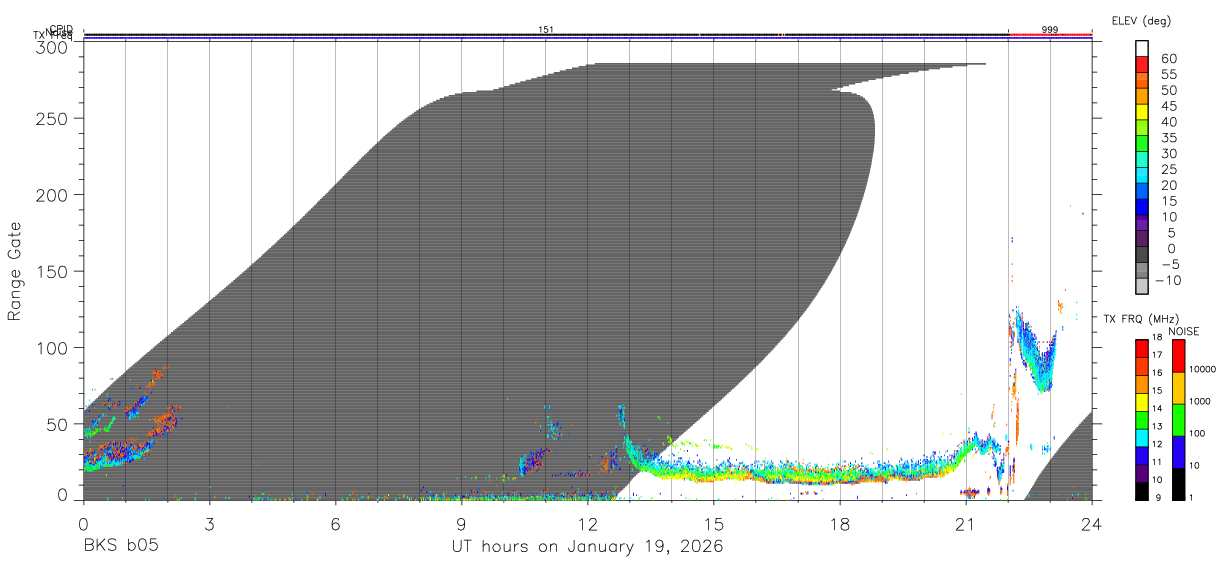Pick the yellow ELEV swatch between 45 and 40
The image size is (1228, 567).
(x=1141, y=113)
